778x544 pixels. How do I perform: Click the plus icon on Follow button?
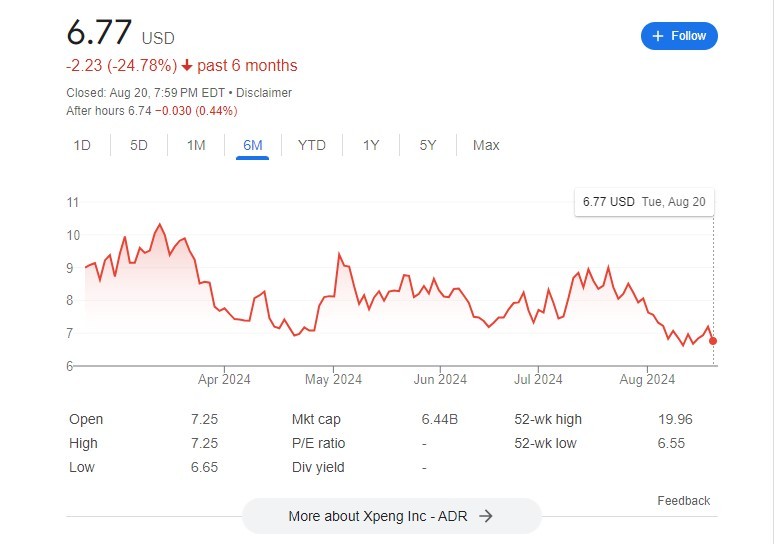658,36
